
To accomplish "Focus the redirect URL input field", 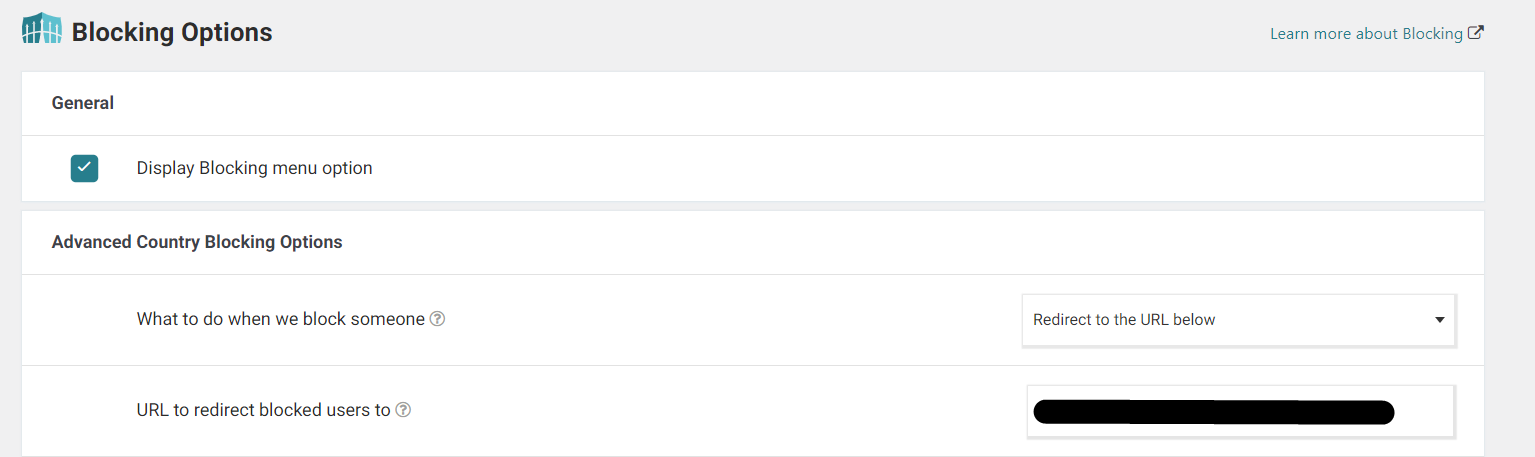I will coord(1241,412).
